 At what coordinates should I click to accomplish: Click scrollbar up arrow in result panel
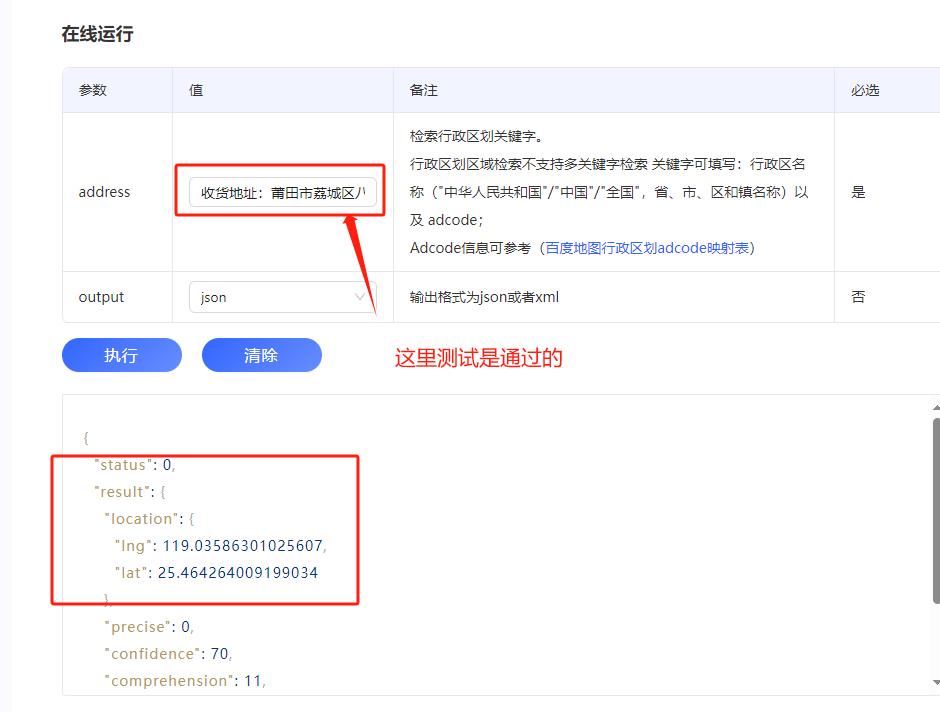(936, 408)
